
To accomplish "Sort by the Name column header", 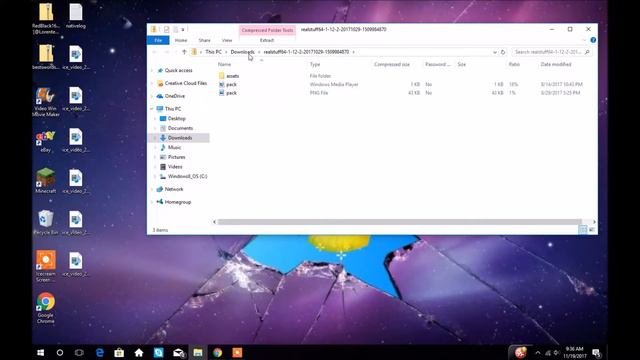I will coord(224,64).
